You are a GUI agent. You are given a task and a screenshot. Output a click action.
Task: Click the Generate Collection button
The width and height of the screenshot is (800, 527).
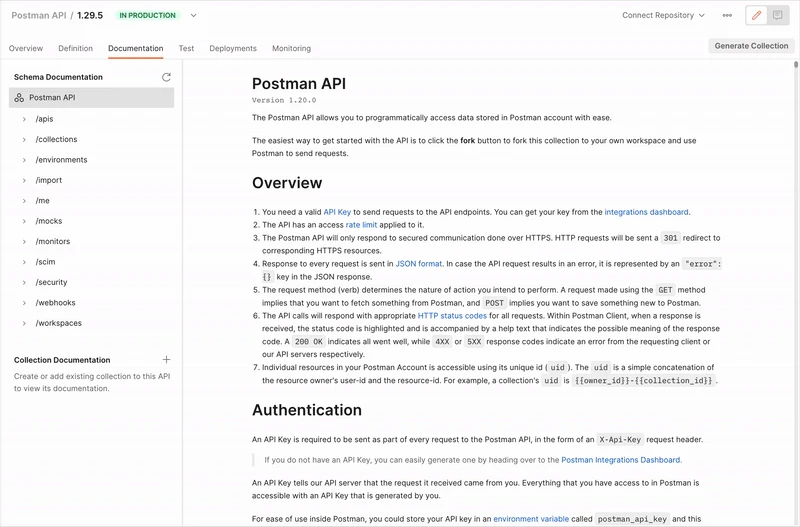click(x=751, y=46)
